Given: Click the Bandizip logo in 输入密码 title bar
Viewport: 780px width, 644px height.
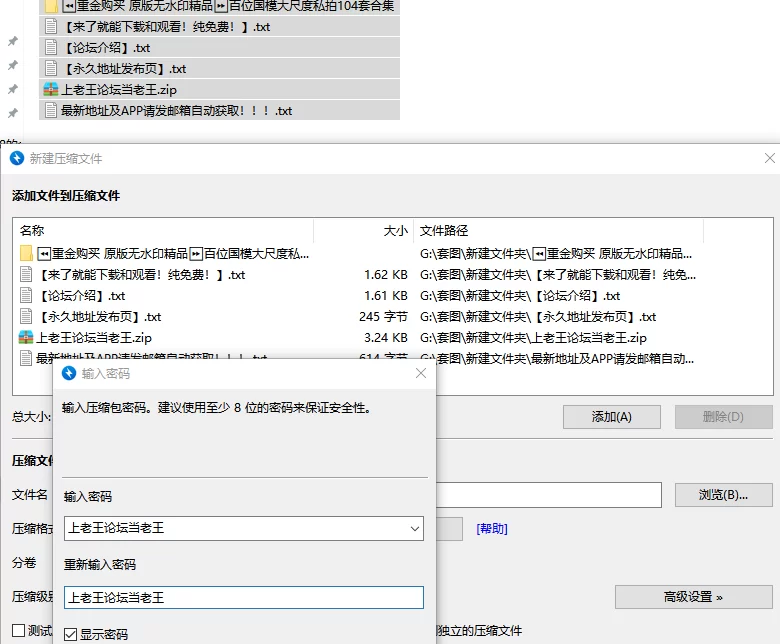Looking at the screenshot, I should 69,373.
